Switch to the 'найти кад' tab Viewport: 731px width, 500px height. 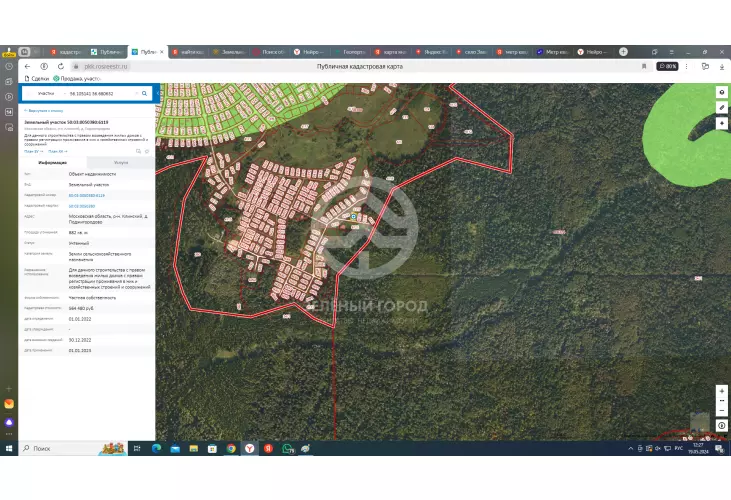pos(188,52)
